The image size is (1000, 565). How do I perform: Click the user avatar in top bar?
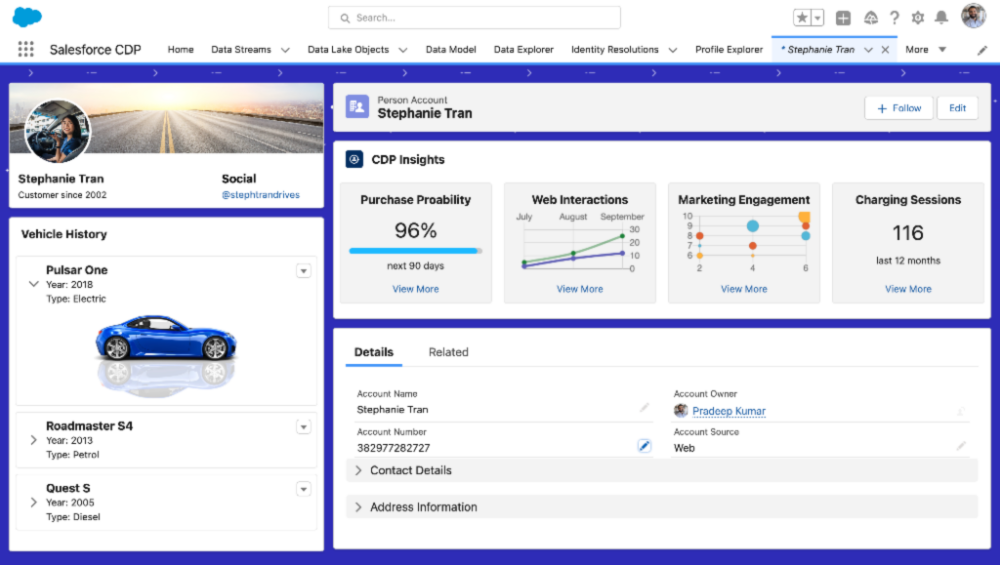coord(973,17)
